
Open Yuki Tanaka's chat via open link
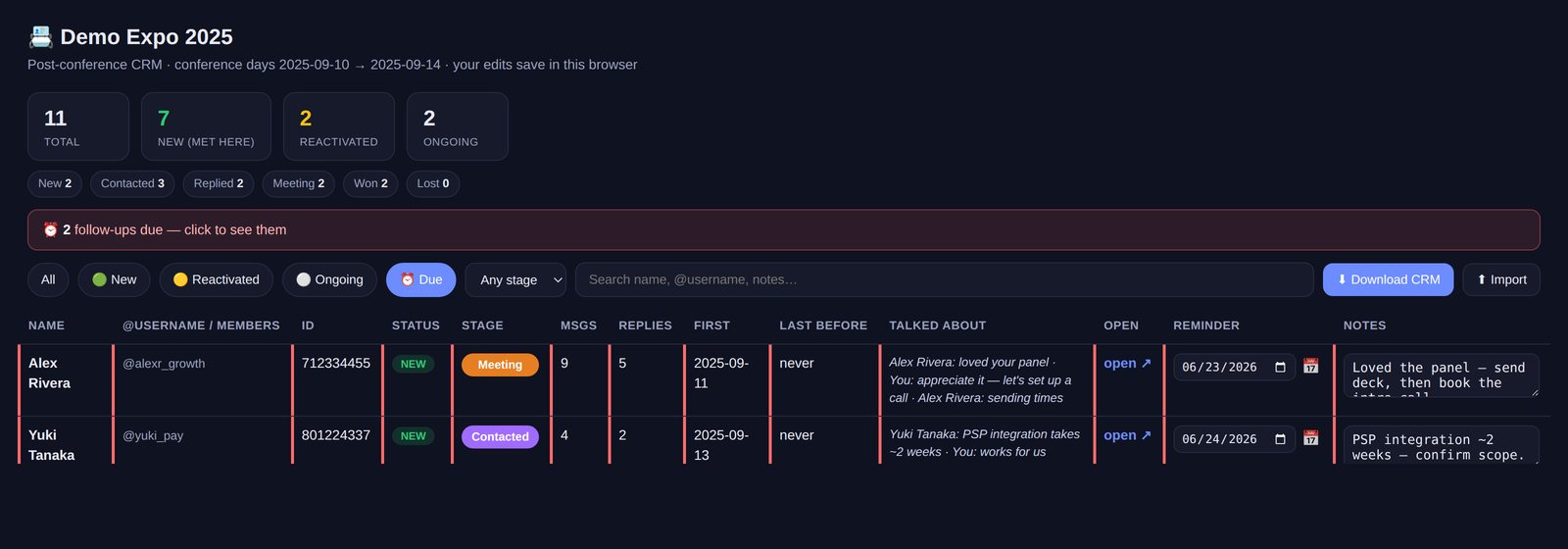pyautogui.click(x=1127, y=435)
